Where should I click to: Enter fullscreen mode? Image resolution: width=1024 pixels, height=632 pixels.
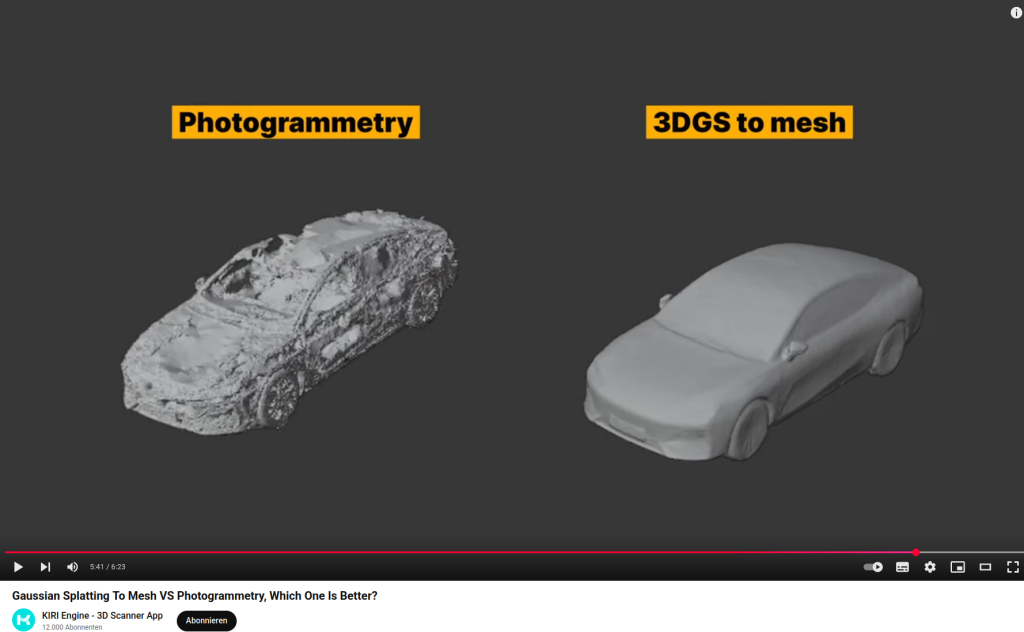point(1012,567)
